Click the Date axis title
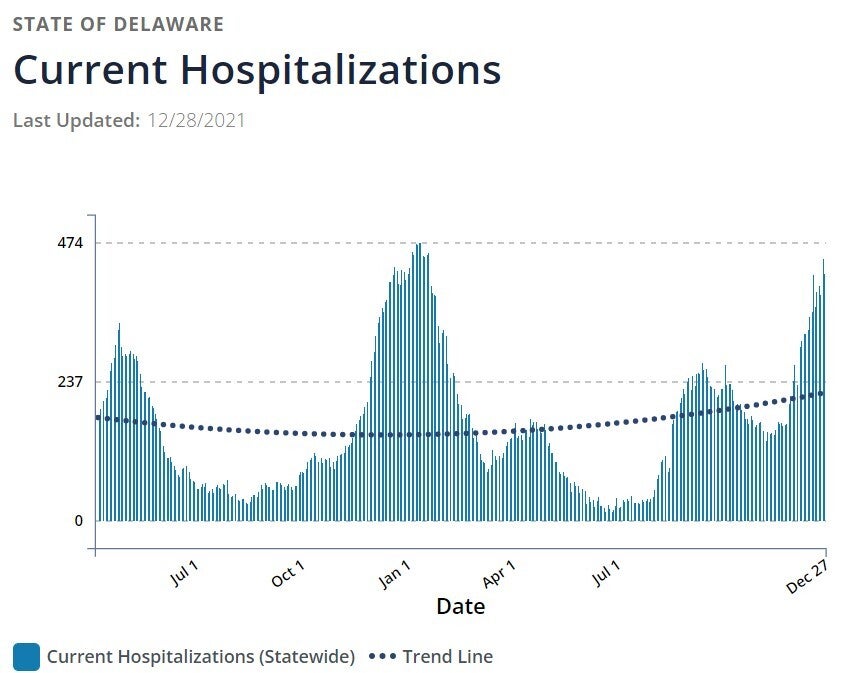Viewport: 852px width, 673px height. (x=460, y=606)
